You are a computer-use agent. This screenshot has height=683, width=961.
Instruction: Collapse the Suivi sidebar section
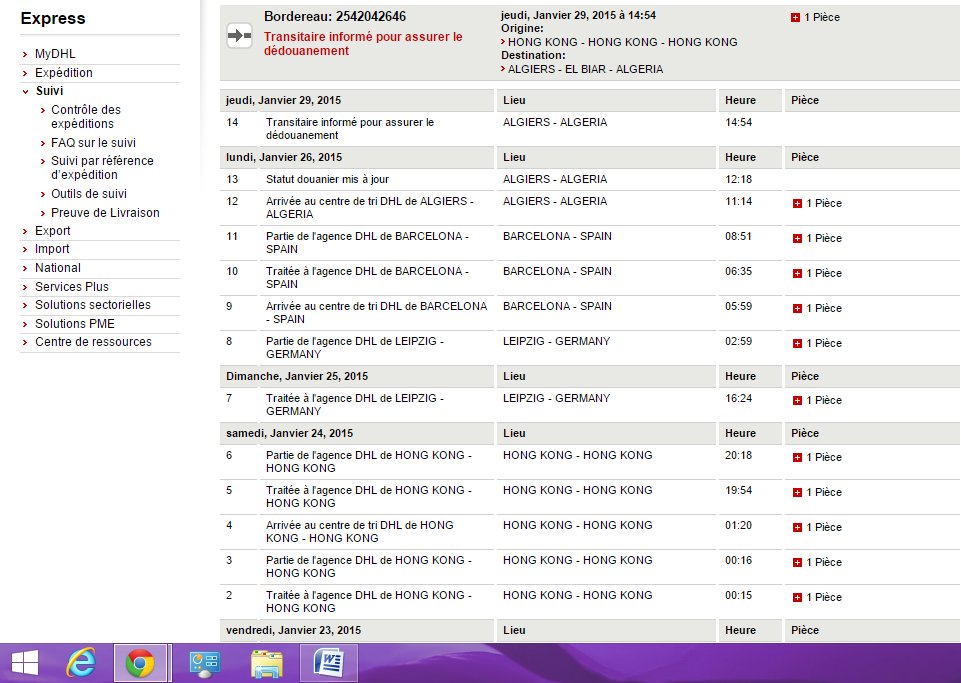click(50, 91)
